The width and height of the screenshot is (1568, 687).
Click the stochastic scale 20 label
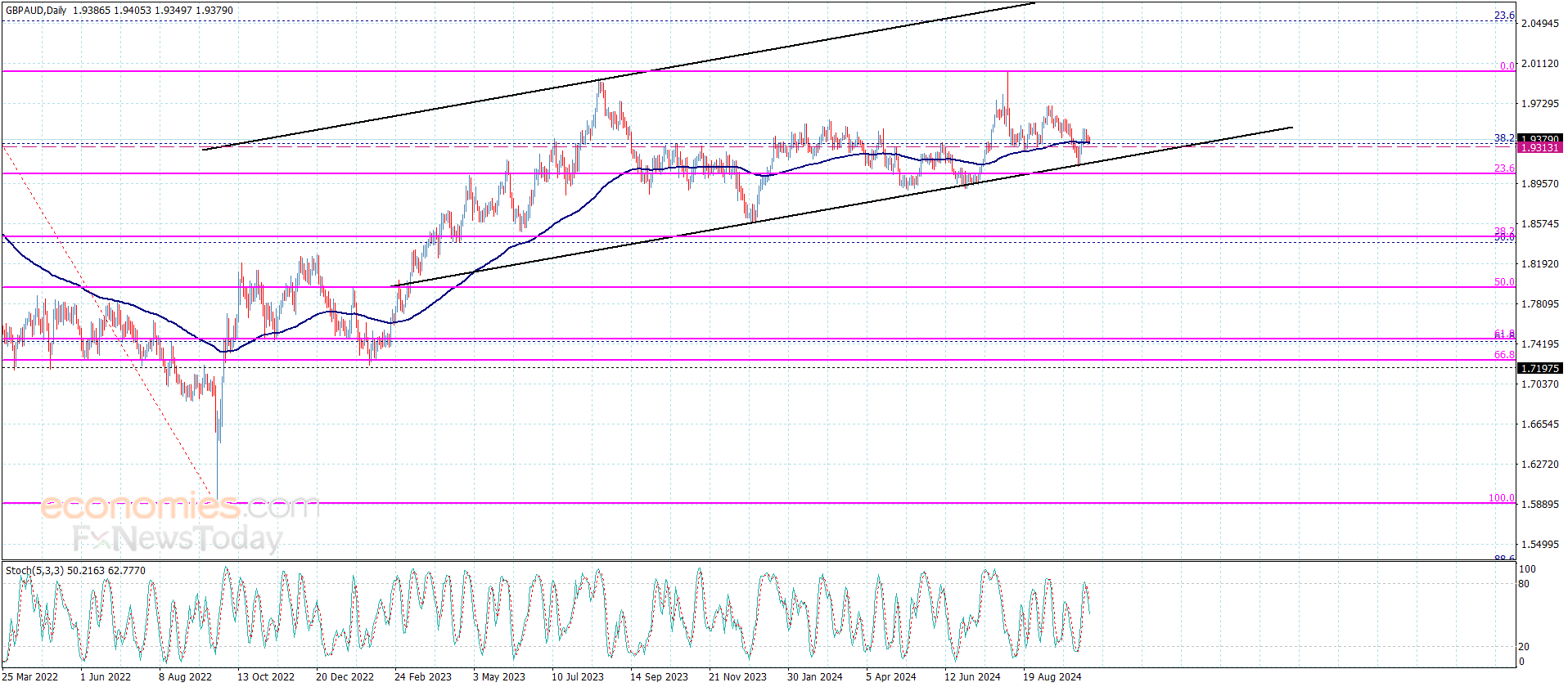[x=1524, y=646]
